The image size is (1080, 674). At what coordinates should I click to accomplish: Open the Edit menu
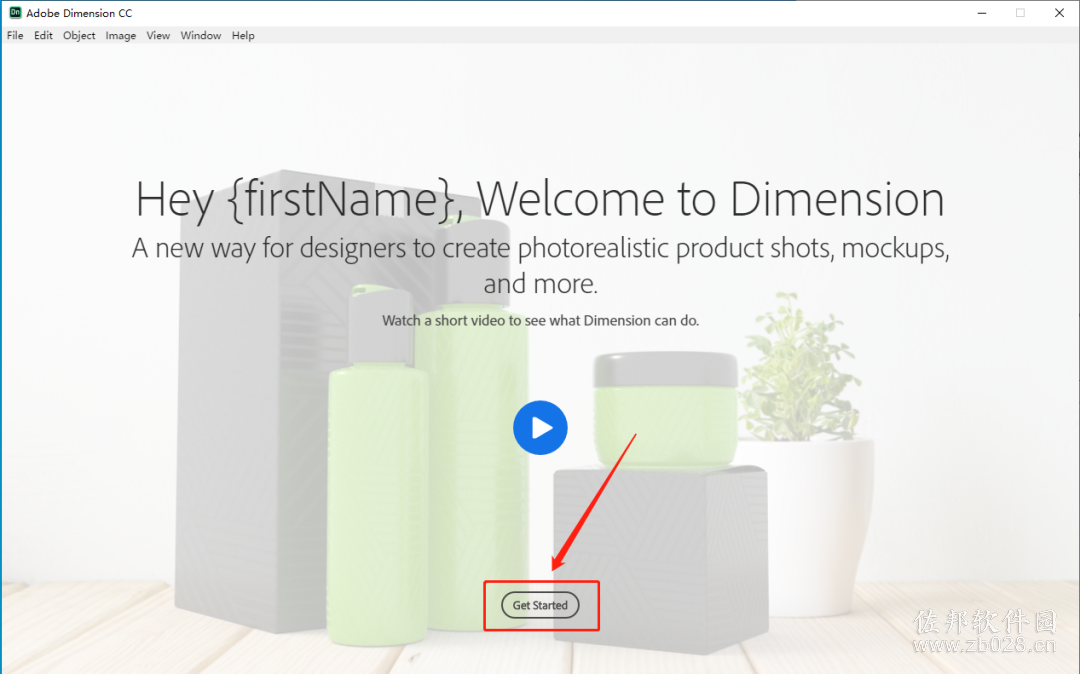tap(43, 35)
